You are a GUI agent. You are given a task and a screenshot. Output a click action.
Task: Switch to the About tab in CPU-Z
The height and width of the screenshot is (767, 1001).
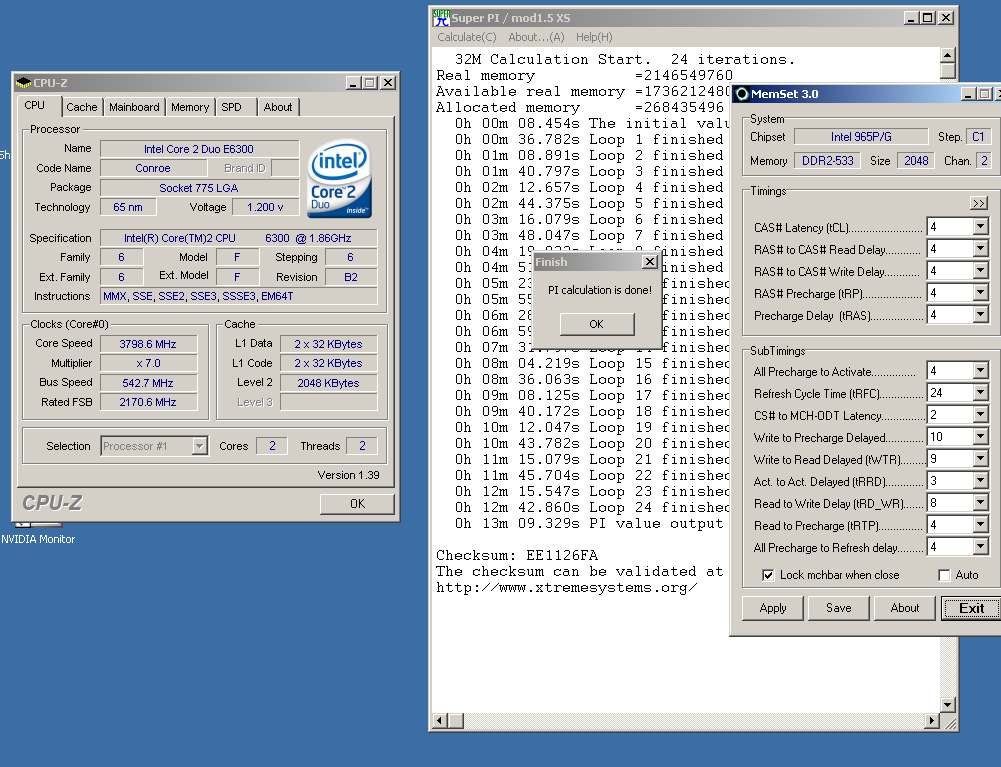pyautogui.click(x=278, y=107)
